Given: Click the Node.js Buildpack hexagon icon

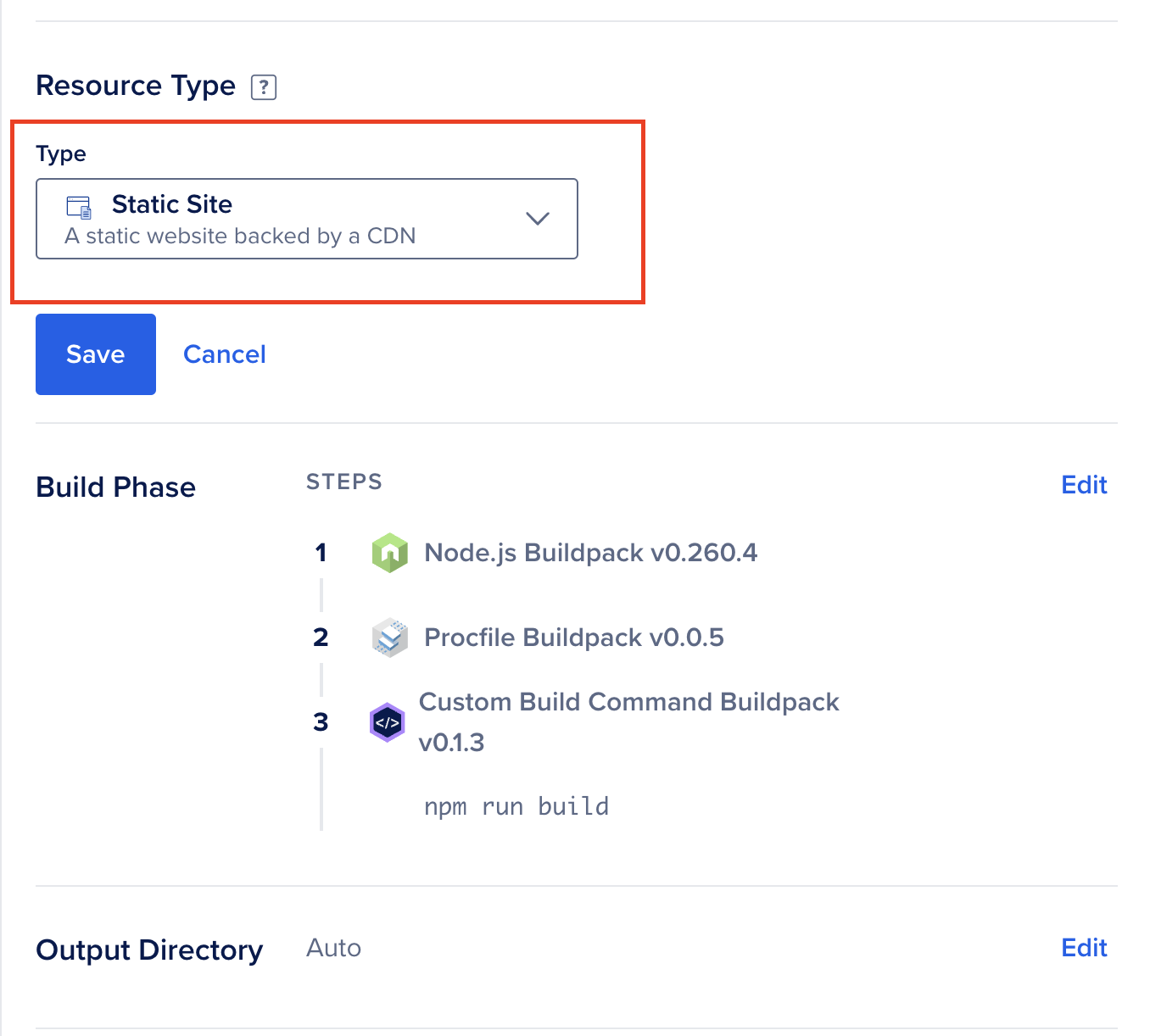Looking at the screenshot, I should 389,553.
